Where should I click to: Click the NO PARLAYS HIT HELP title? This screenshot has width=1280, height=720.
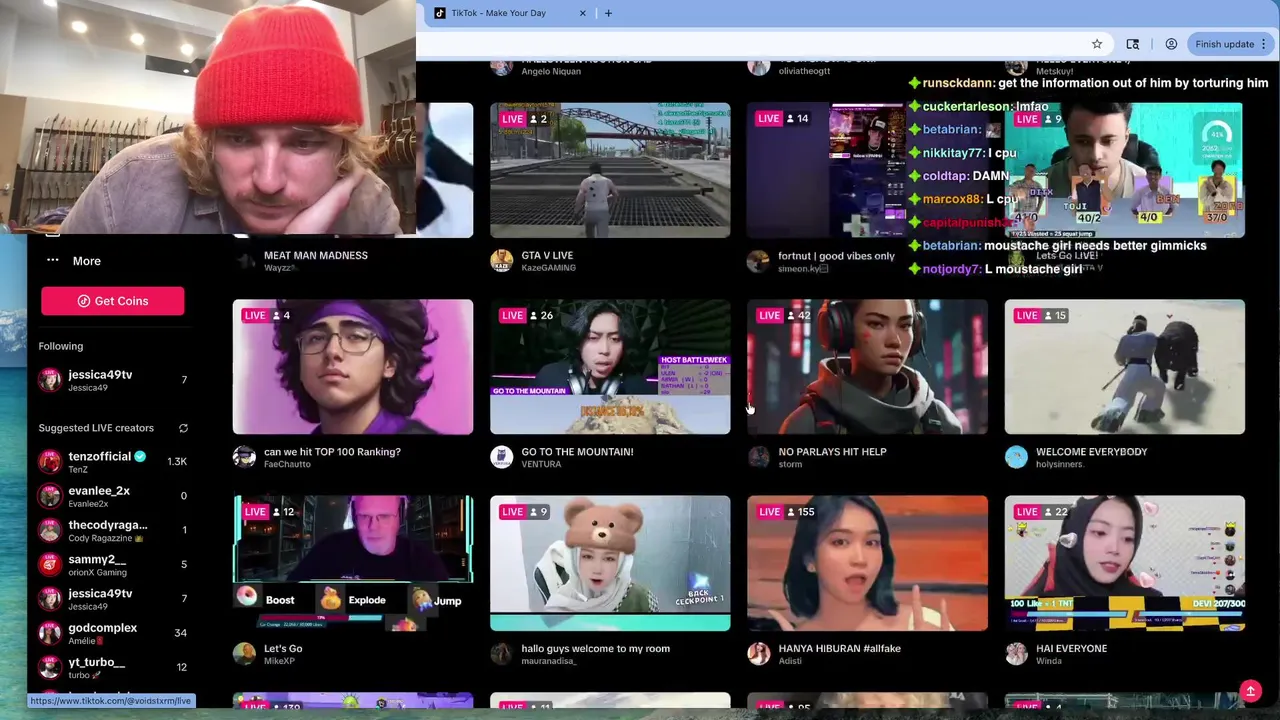pyautogui.click(x=832, y=452)
